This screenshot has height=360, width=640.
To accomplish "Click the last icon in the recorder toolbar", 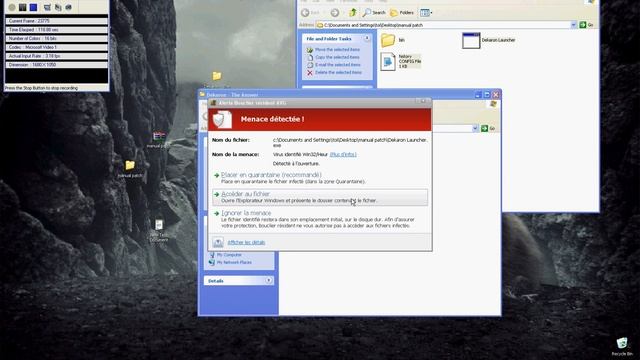I will pos(69,7).
